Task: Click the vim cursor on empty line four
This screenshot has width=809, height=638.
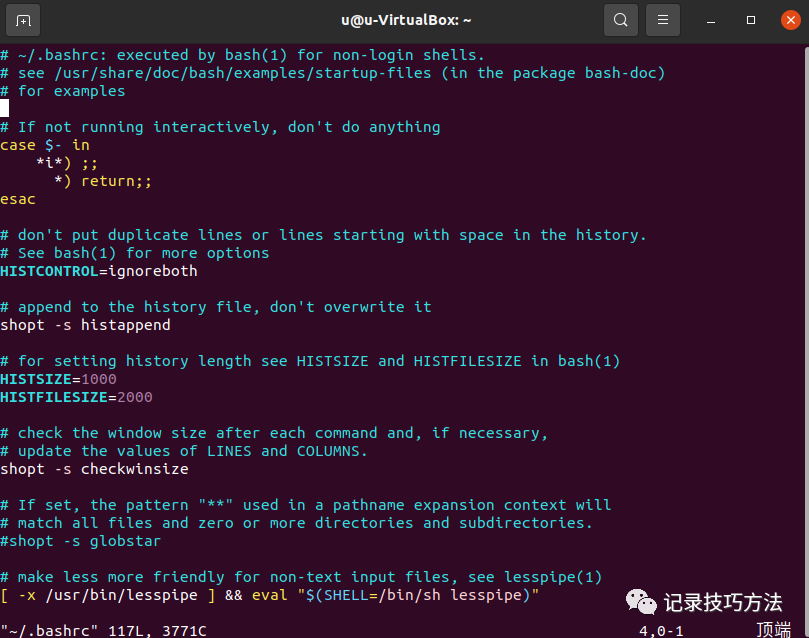Action: pyautogui.click(x=5, y=108)
